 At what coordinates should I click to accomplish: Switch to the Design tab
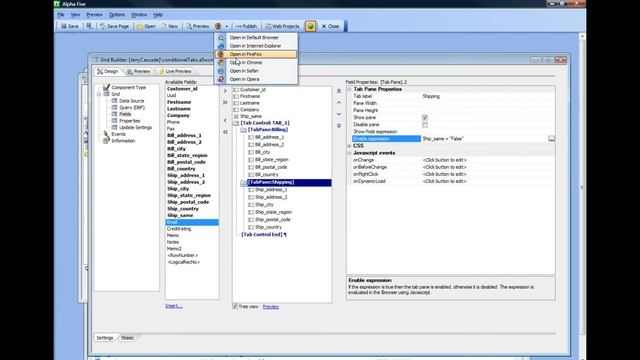click(x=108, y=71)
